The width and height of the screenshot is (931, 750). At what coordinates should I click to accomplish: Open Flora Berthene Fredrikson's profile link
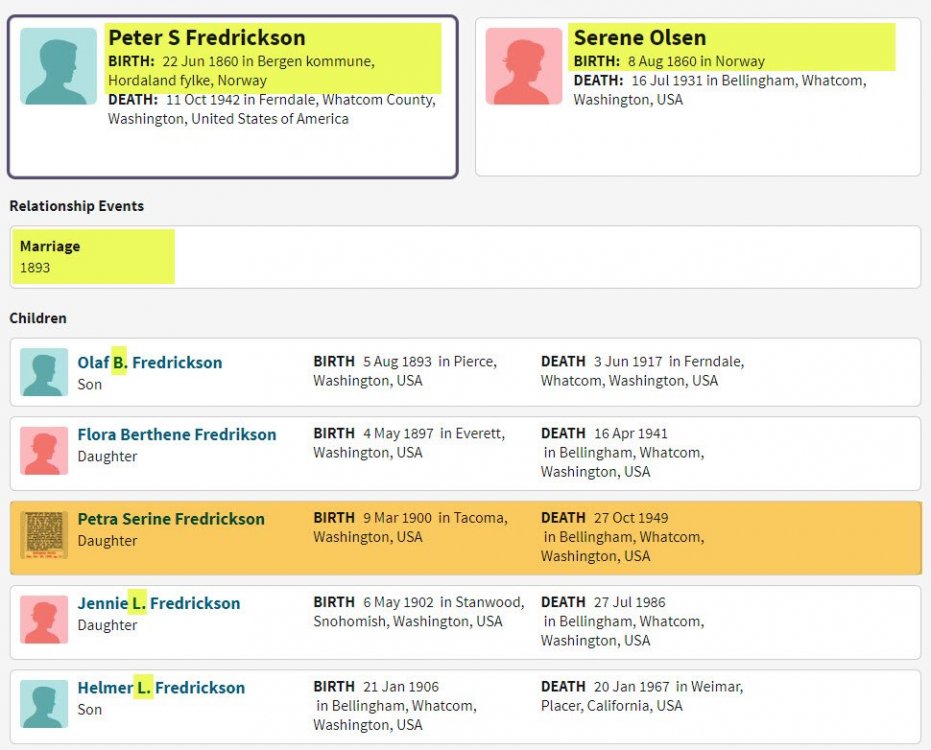(x=177, y=435)
